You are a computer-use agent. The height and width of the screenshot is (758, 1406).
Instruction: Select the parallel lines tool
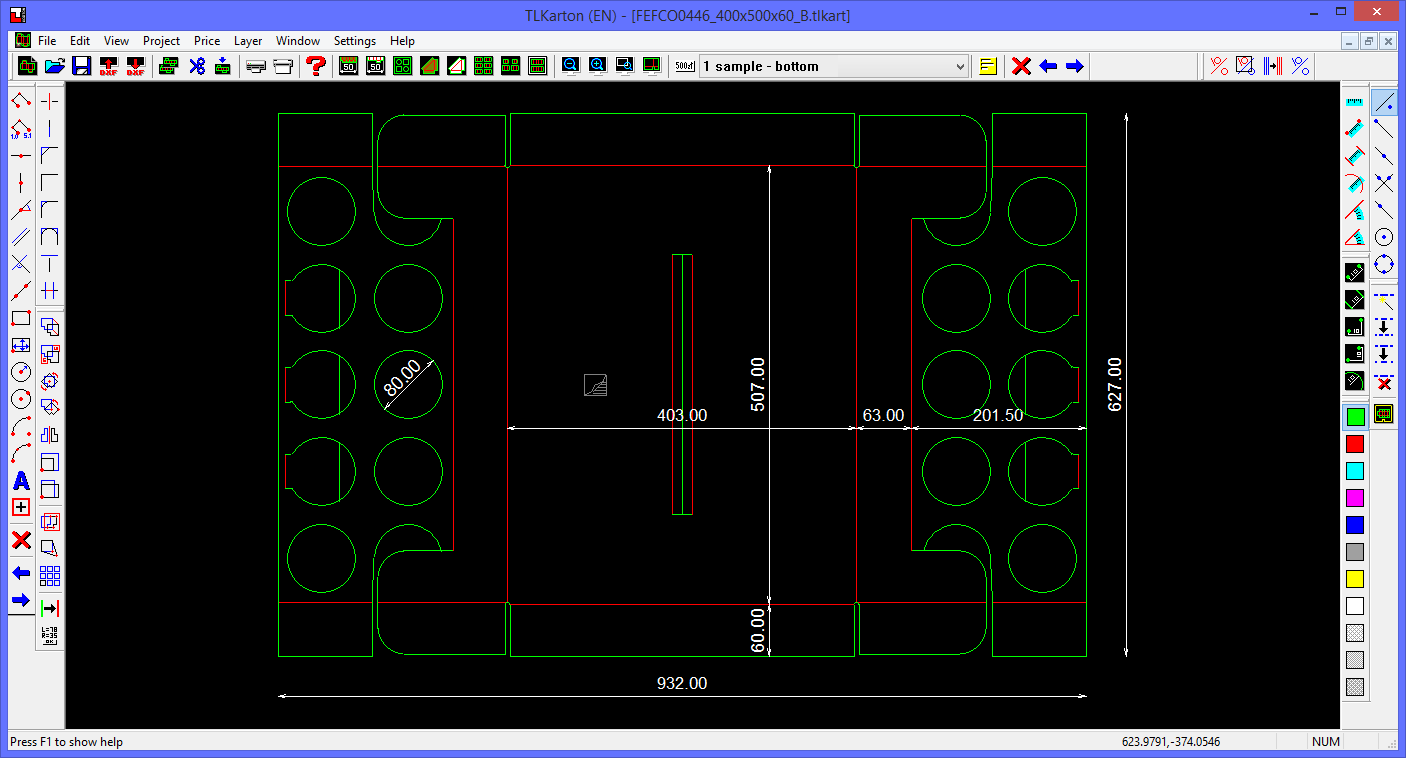[x=21, y=237]
